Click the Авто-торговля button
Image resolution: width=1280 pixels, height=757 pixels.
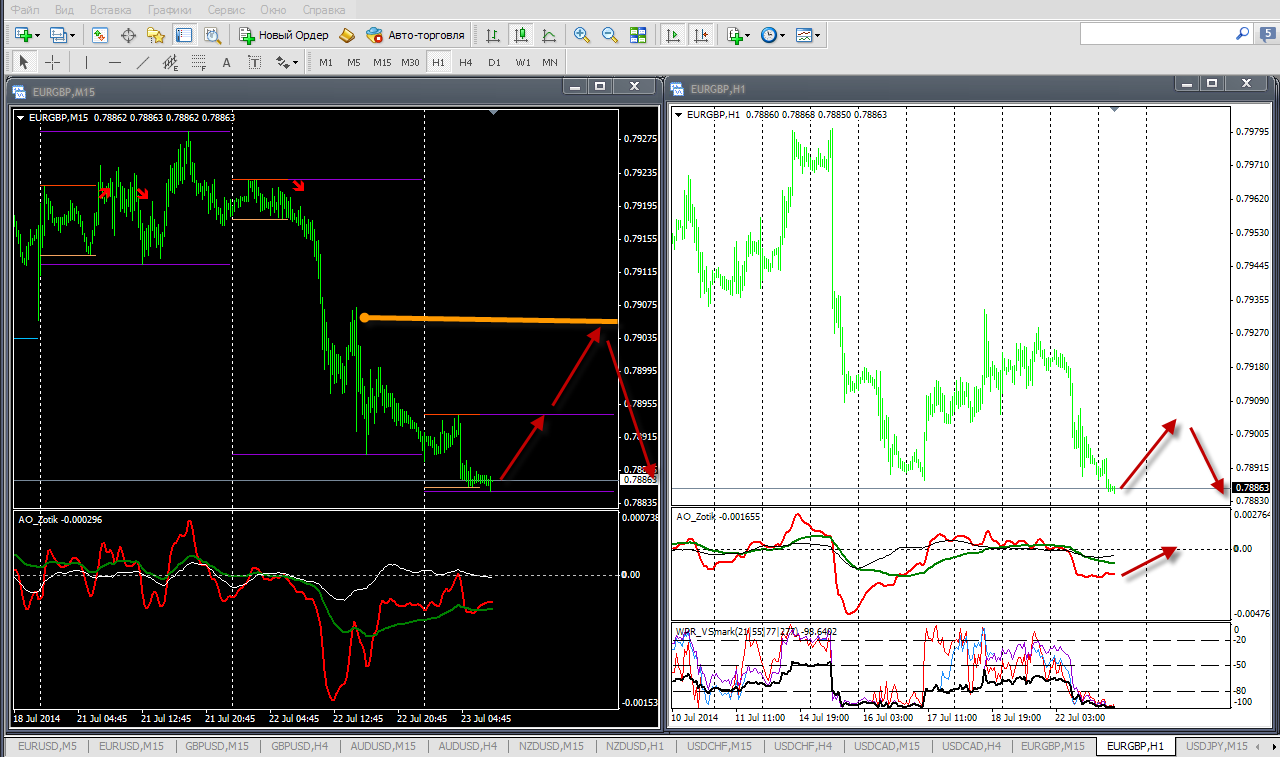click(x=416, y=35)
